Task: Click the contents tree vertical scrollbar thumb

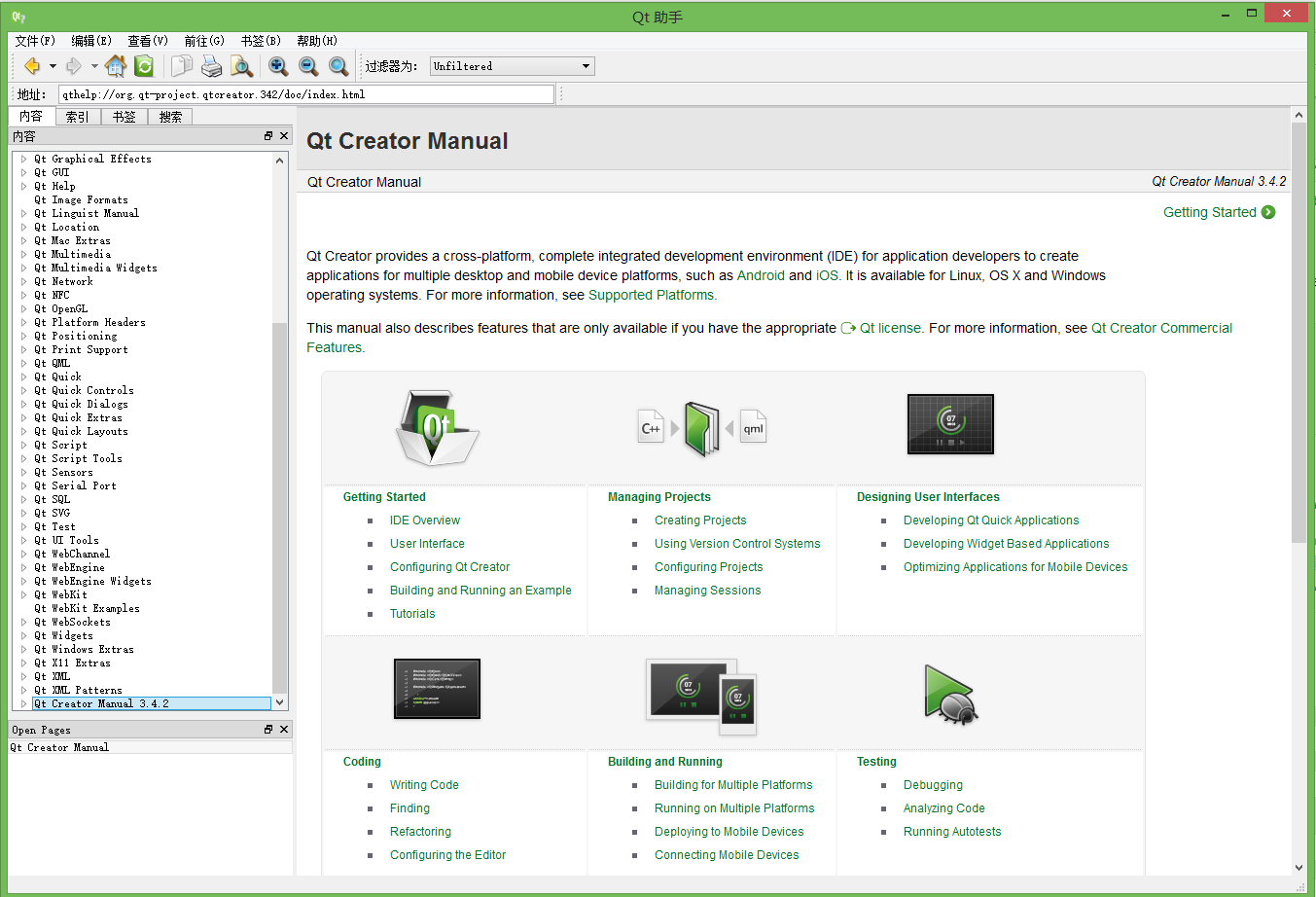Action: coord(280,506)
